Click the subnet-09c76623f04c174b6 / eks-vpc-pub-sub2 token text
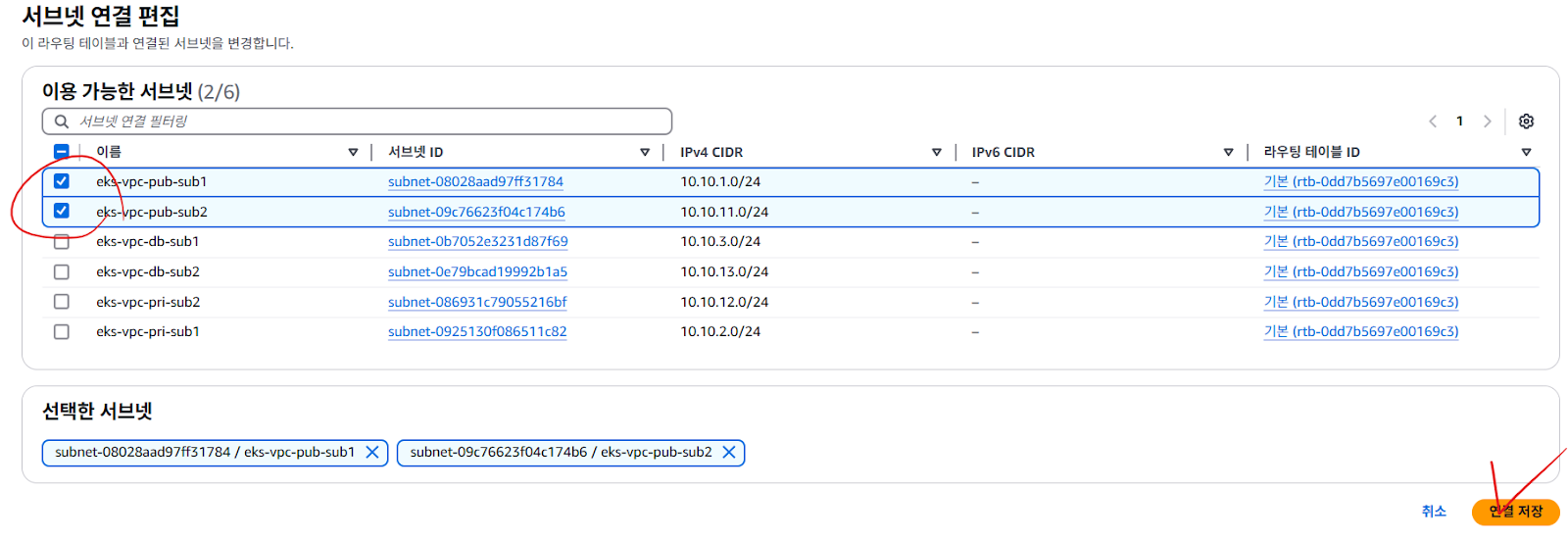 coord(562,452)
